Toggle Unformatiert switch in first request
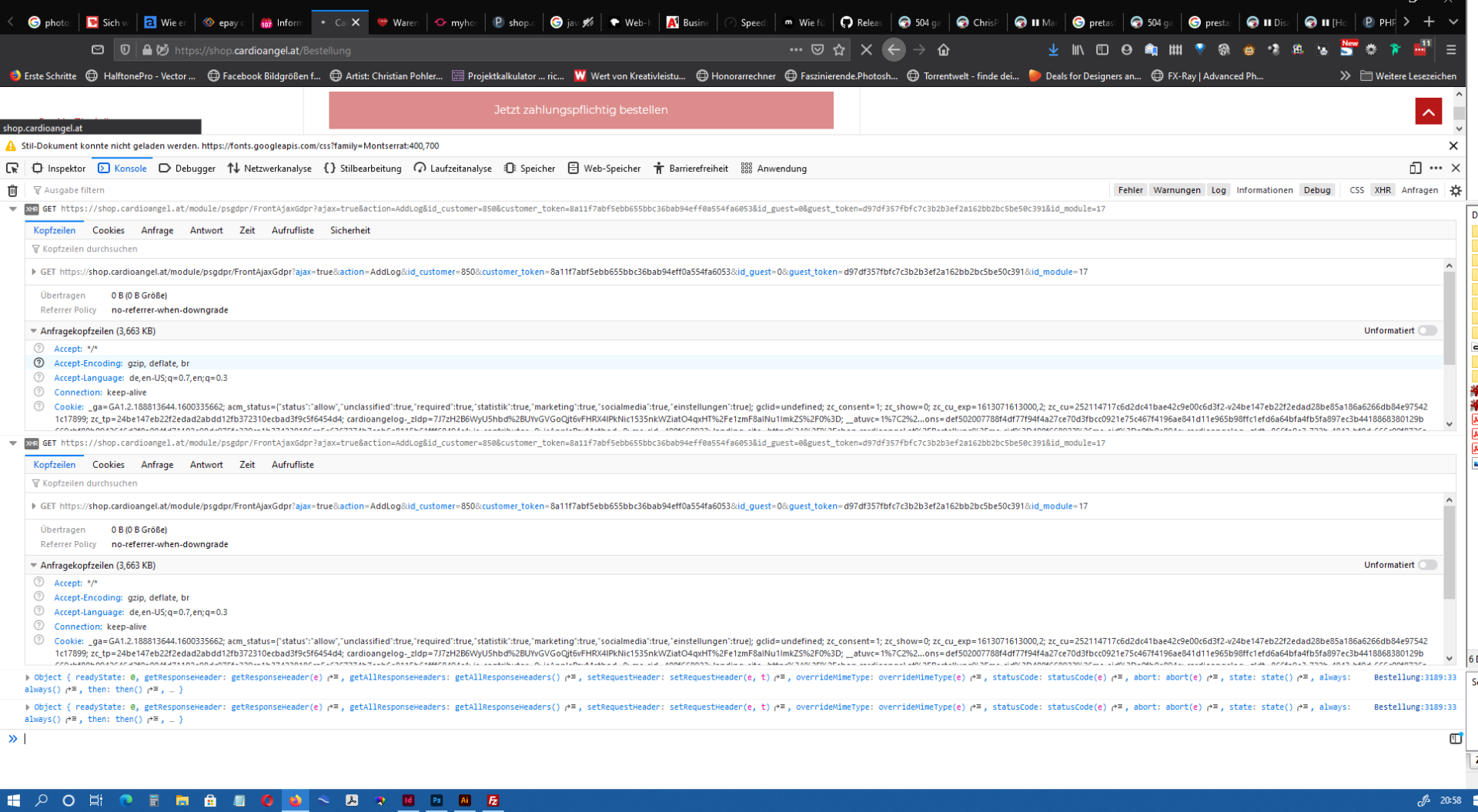The width and height of the screenshot is (1478, 812). click(x=1427, y=331)
